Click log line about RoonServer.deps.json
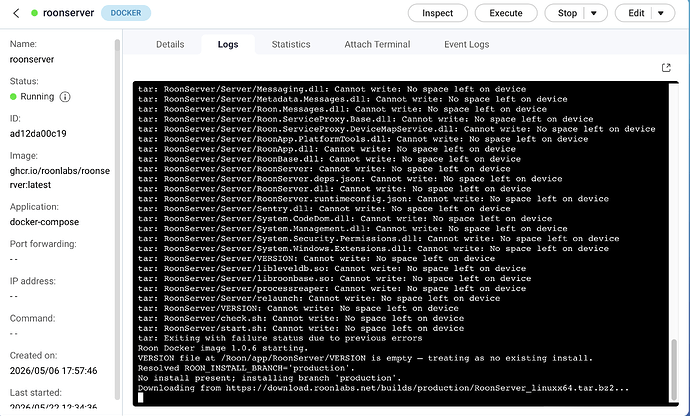 click(350, 179)
